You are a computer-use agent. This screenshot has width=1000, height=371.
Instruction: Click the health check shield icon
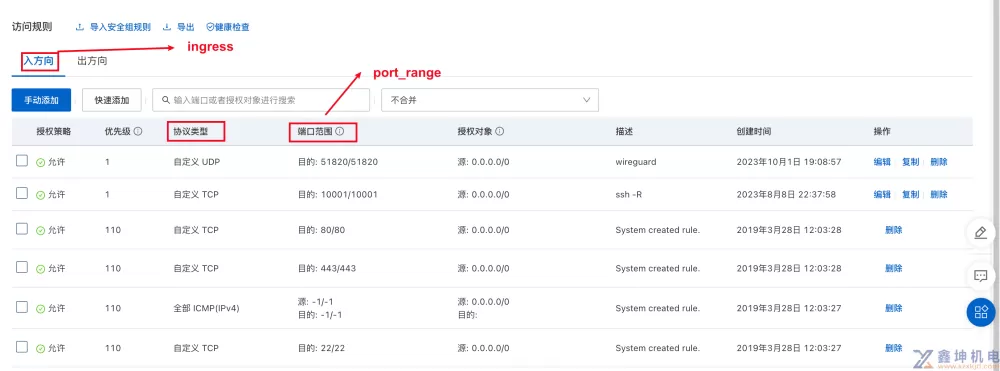[210, 27]
